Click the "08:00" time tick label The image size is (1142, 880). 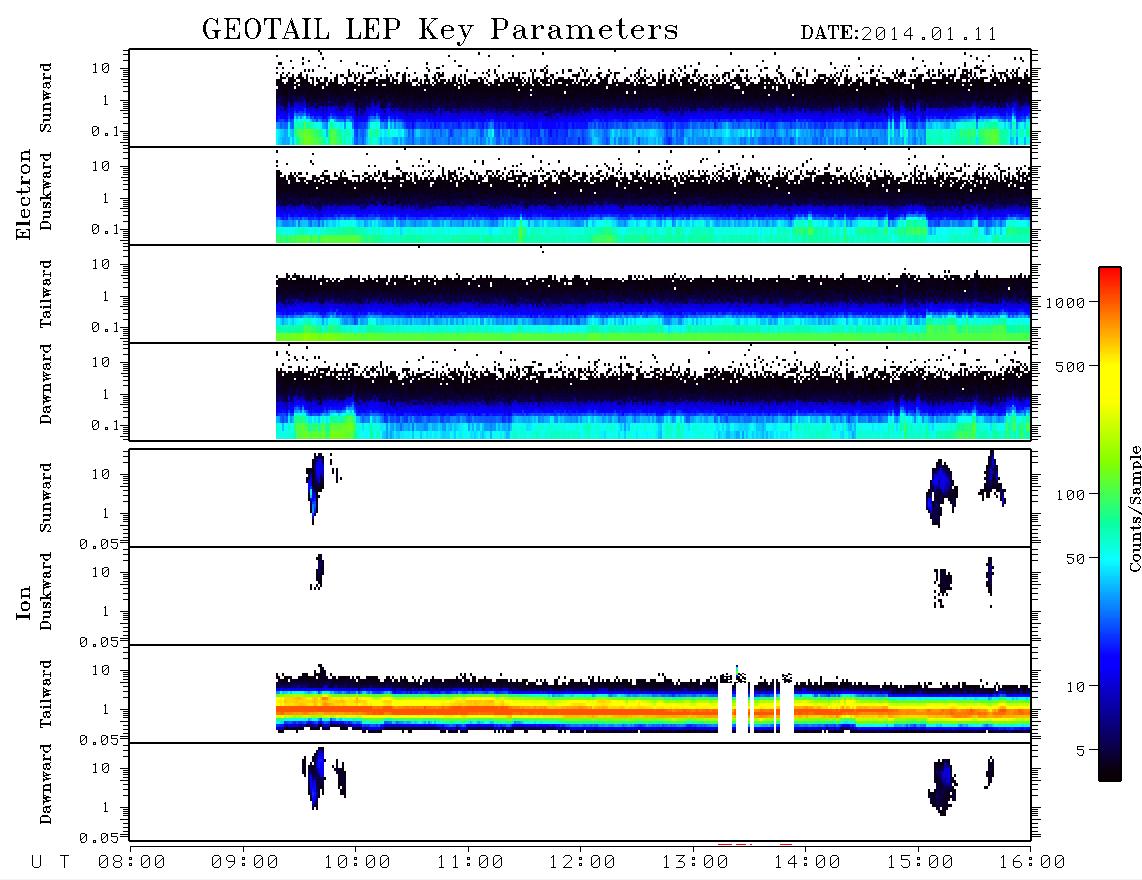132,862
